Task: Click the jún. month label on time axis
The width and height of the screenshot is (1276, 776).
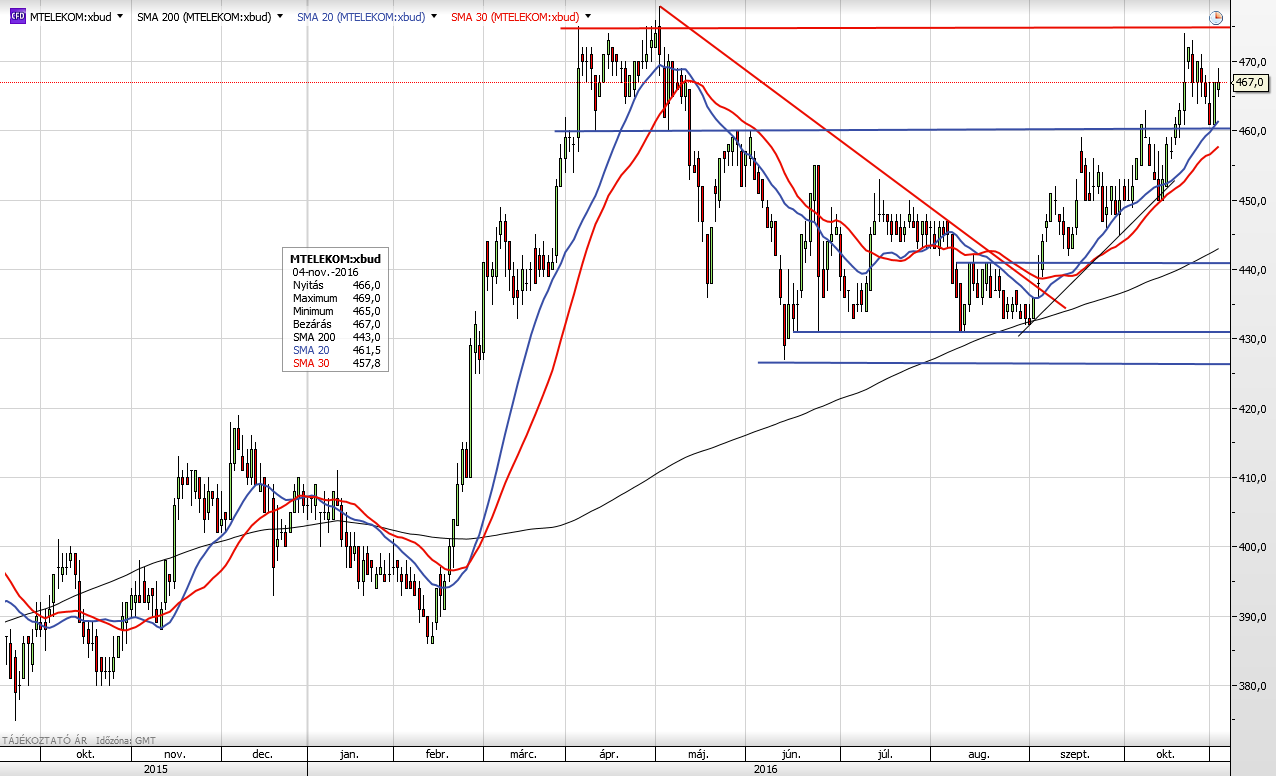Action: click(x=792, y=754)
